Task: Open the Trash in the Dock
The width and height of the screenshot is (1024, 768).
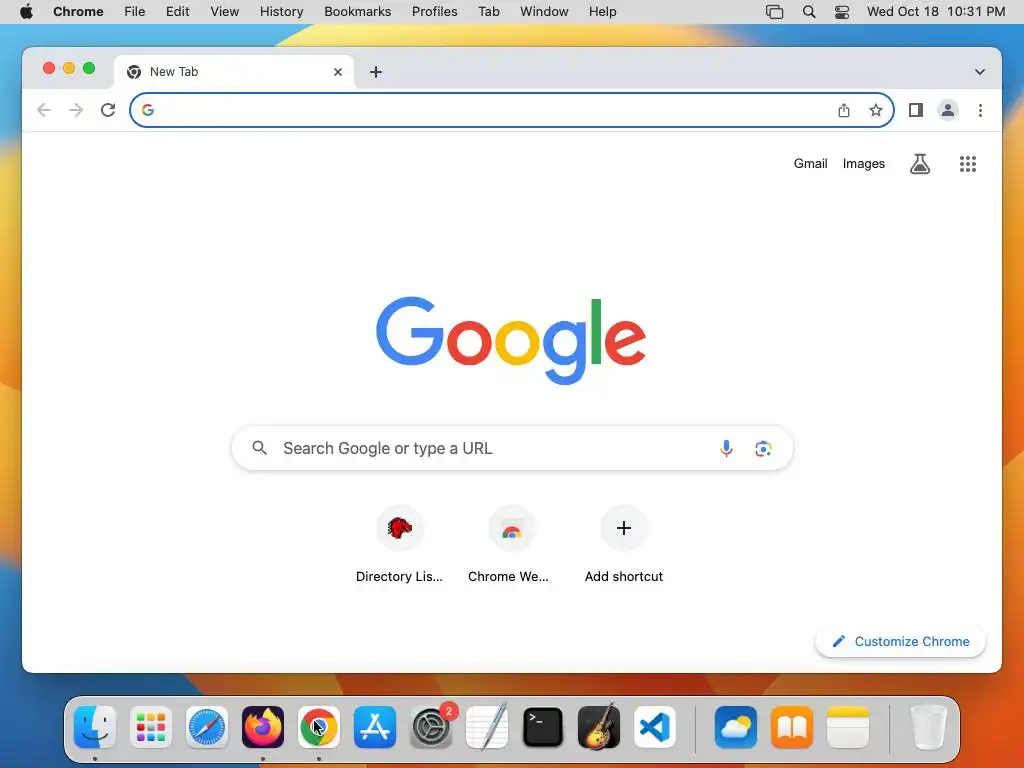Action: [x=928, y=726]
